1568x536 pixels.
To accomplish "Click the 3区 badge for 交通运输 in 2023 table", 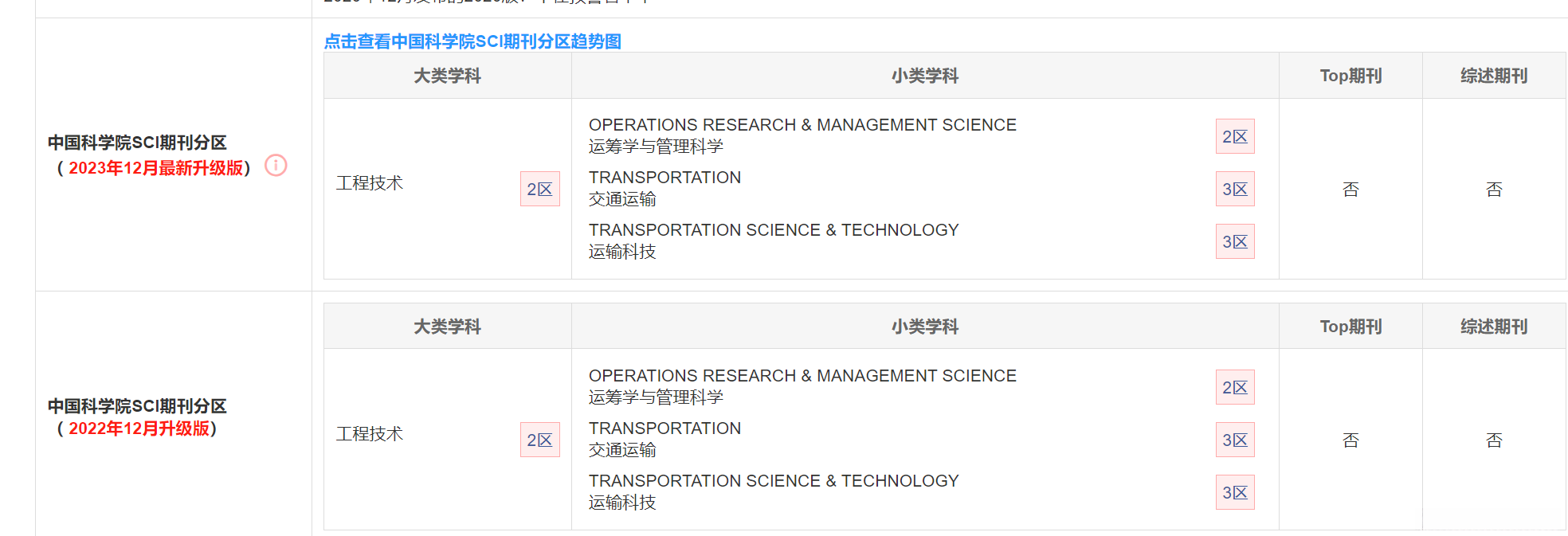I will [x=1234, y=190].
